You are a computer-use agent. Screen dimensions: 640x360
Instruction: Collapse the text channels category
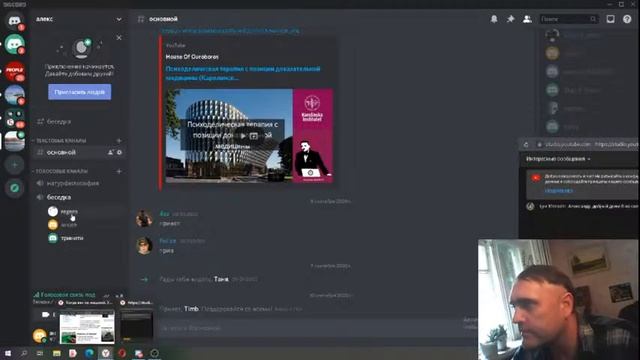coord(60,140)
